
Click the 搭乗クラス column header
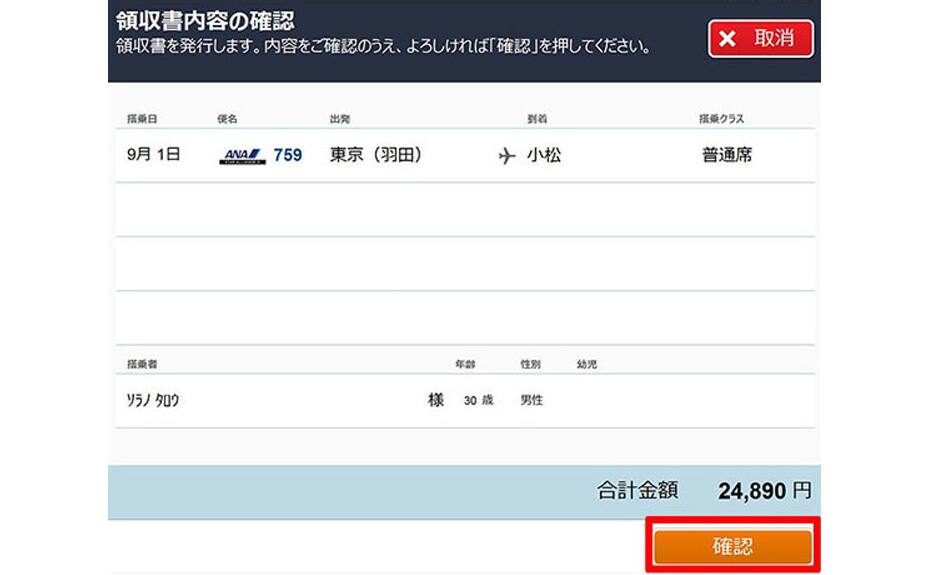tap(721, 119)
